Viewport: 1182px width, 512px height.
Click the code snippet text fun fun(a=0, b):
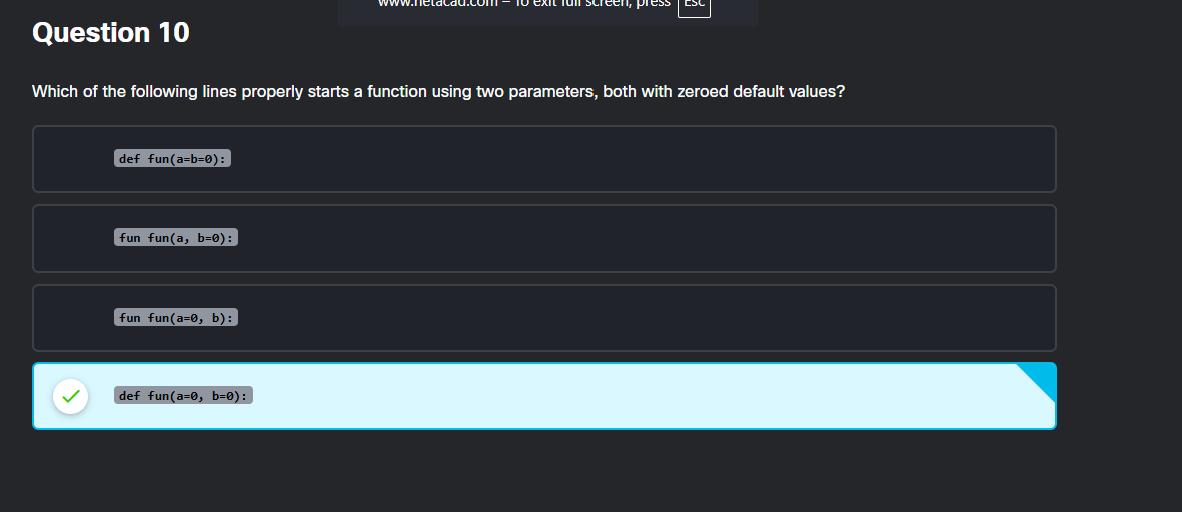coord(176,317)
